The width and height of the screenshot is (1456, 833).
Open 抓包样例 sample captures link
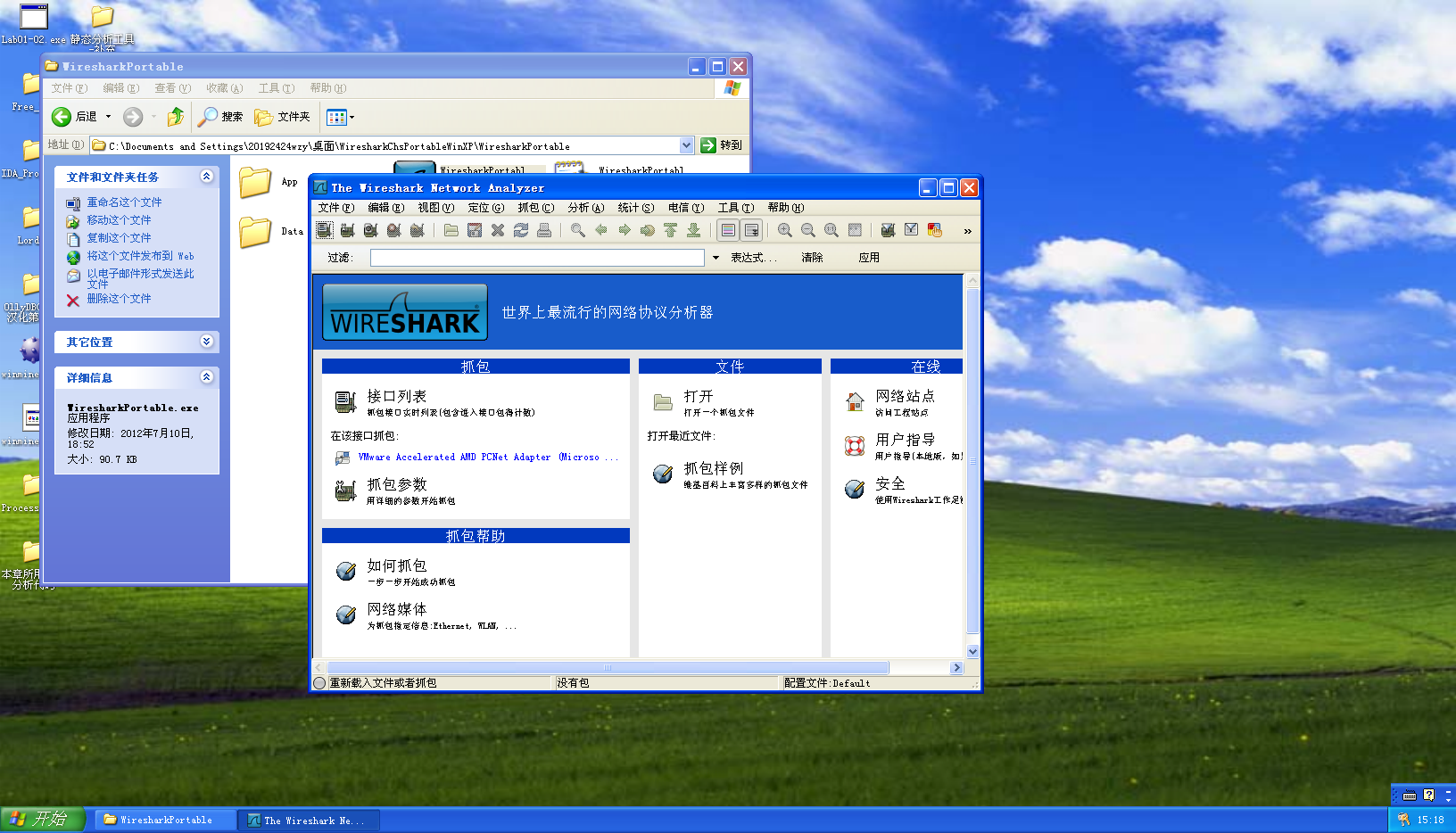[x=714, y=468]
